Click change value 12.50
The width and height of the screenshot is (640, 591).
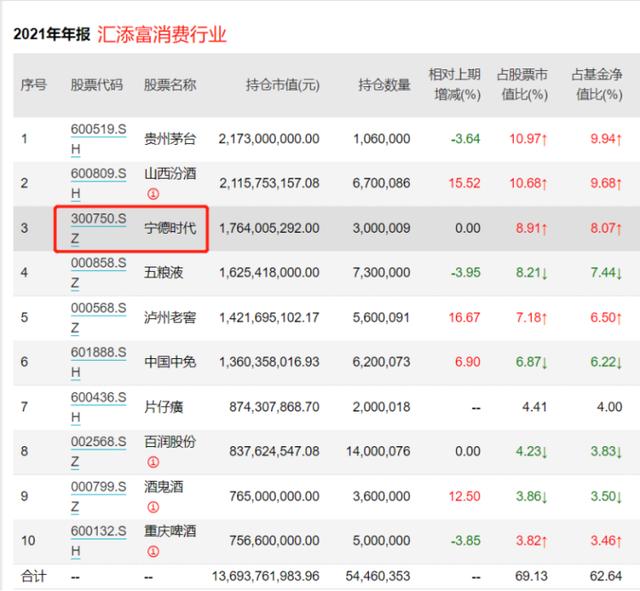tap(464, 496)
